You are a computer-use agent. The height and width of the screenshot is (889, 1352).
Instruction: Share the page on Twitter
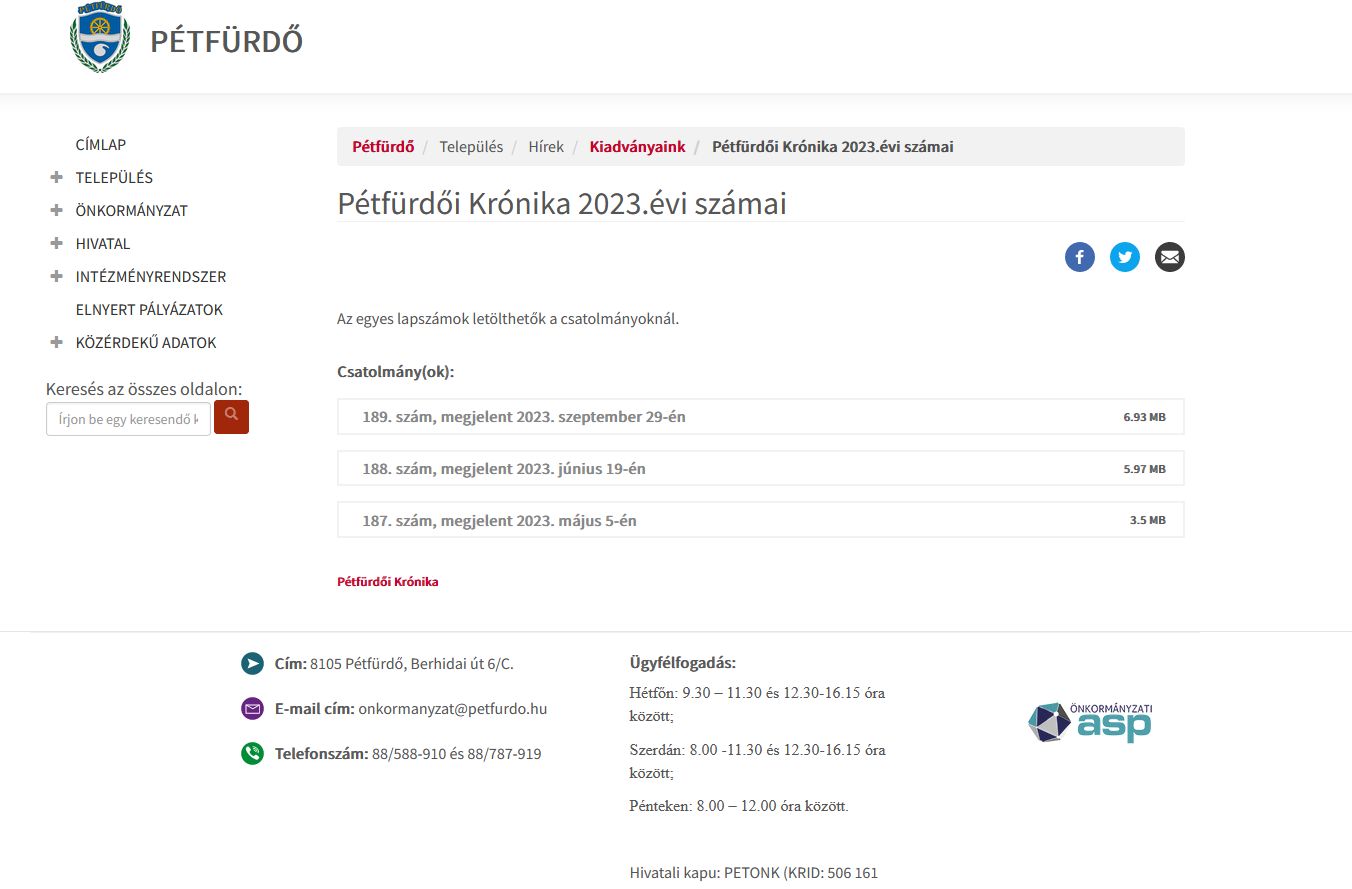1125,257
